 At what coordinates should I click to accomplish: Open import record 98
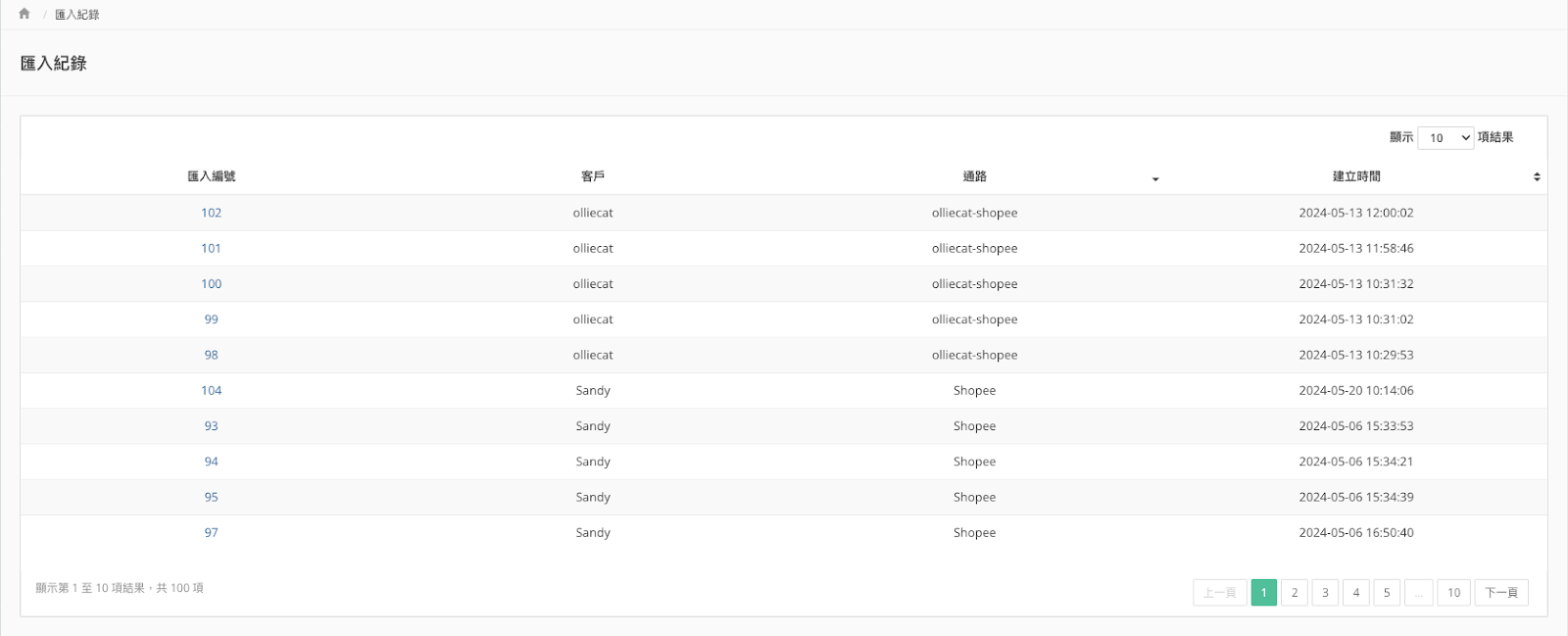212,355
